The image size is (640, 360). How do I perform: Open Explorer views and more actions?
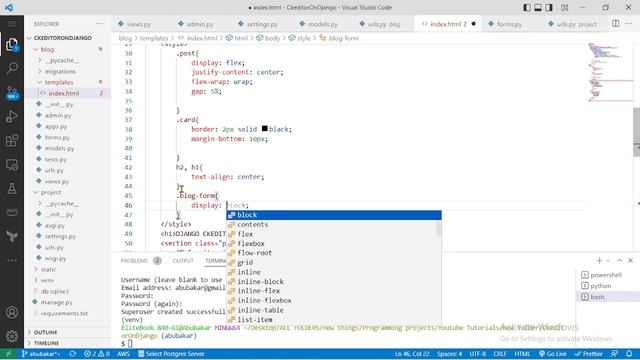100,24
